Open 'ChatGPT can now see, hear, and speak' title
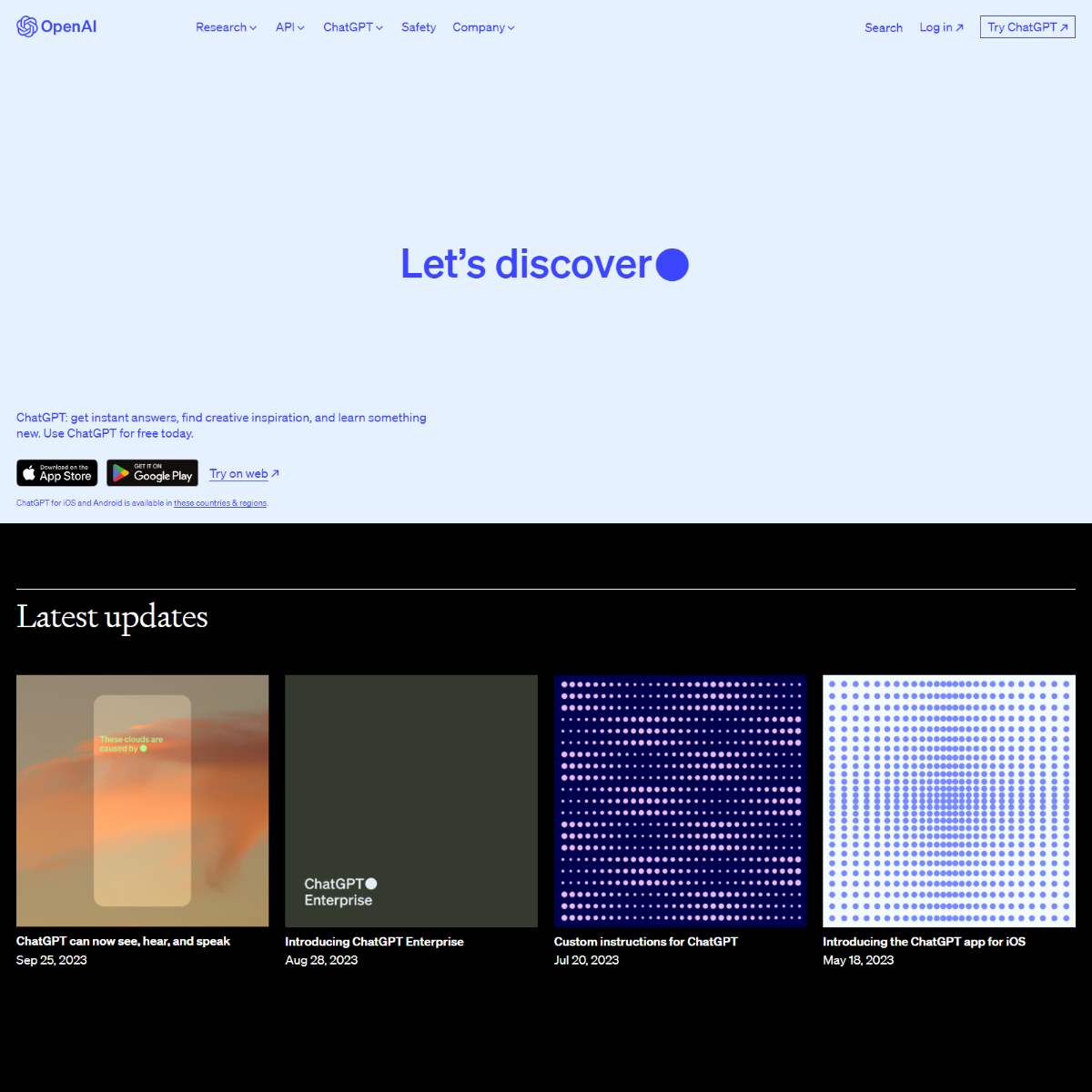 (123, 941)
